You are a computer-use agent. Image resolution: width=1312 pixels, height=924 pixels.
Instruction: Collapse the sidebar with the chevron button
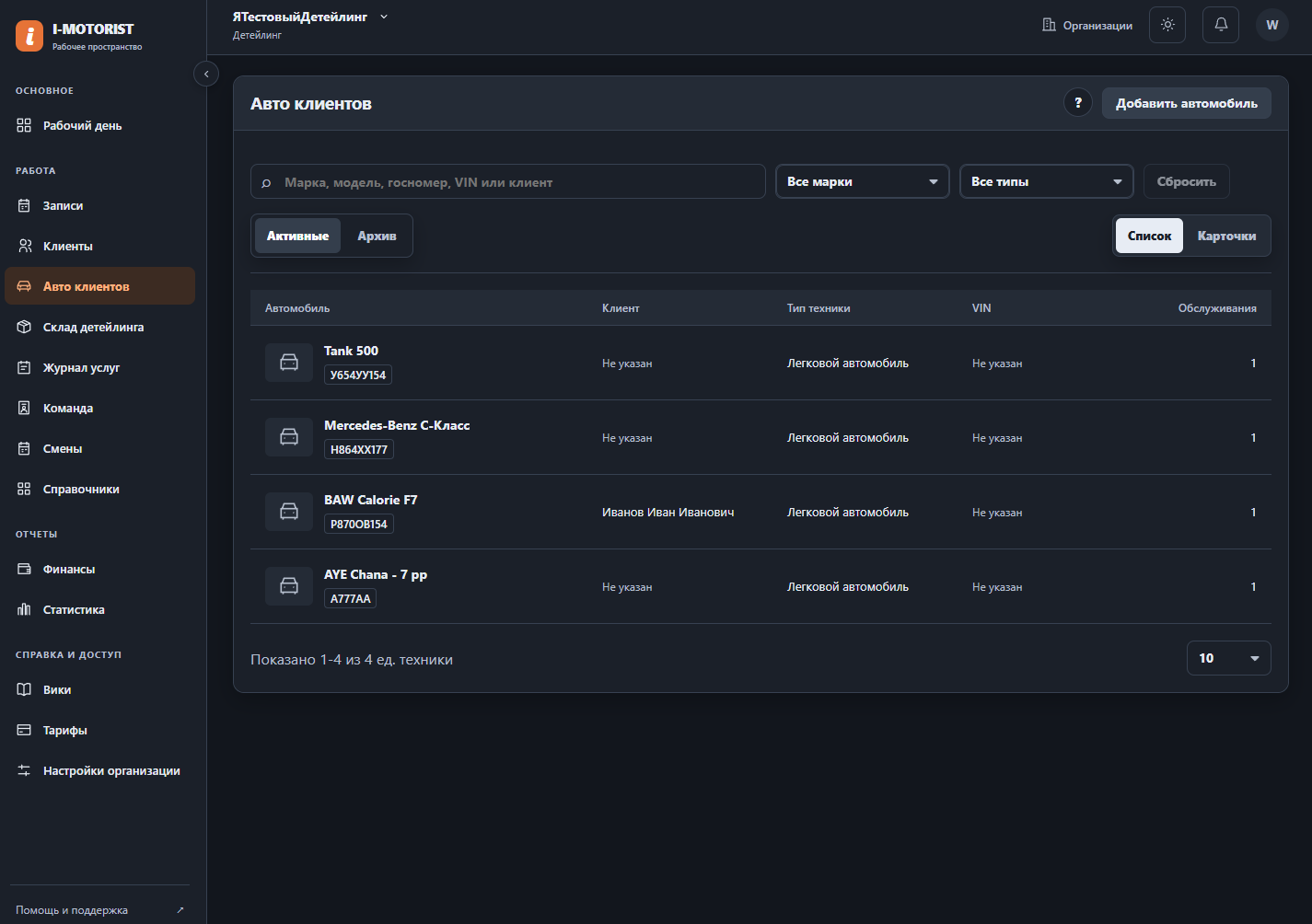(206, 74)
